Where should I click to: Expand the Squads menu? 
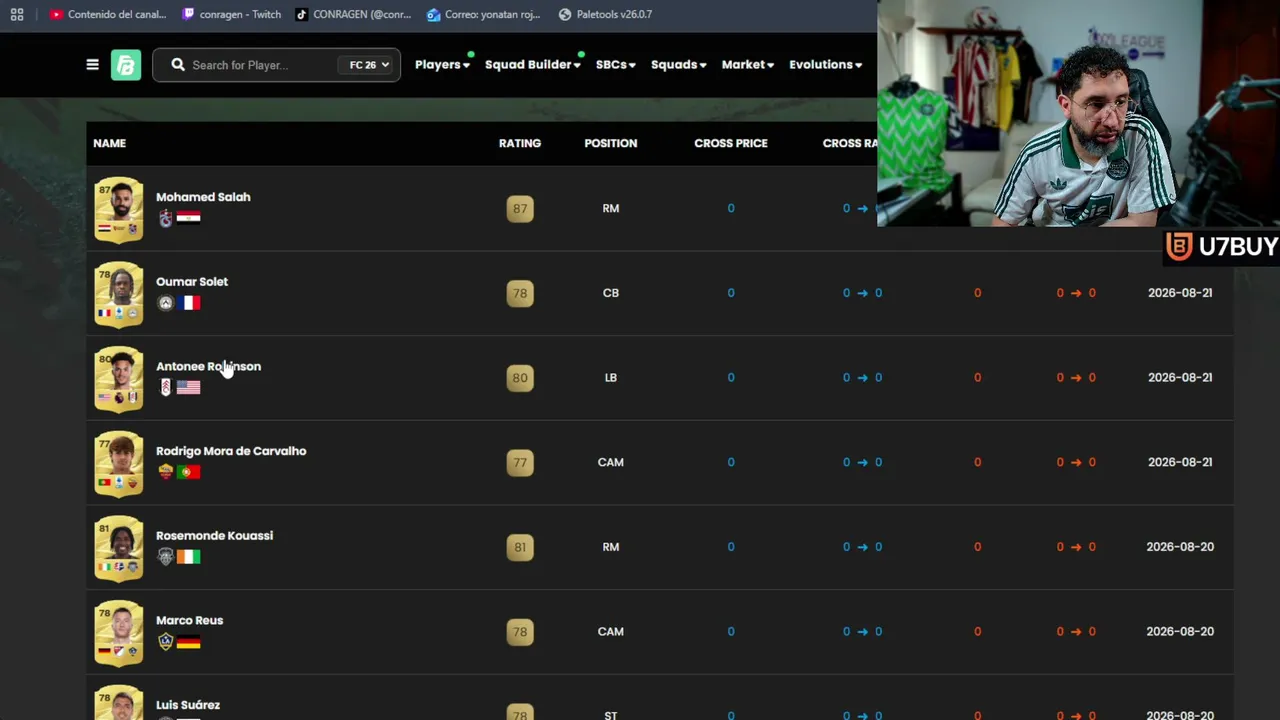coord(679,65)
